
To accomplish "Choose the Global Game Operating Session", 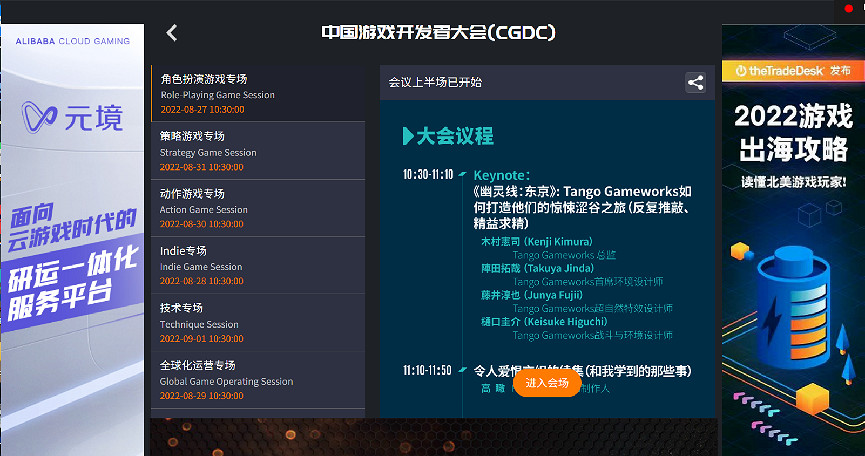I will pyautogui.click(x=258, y=380).
